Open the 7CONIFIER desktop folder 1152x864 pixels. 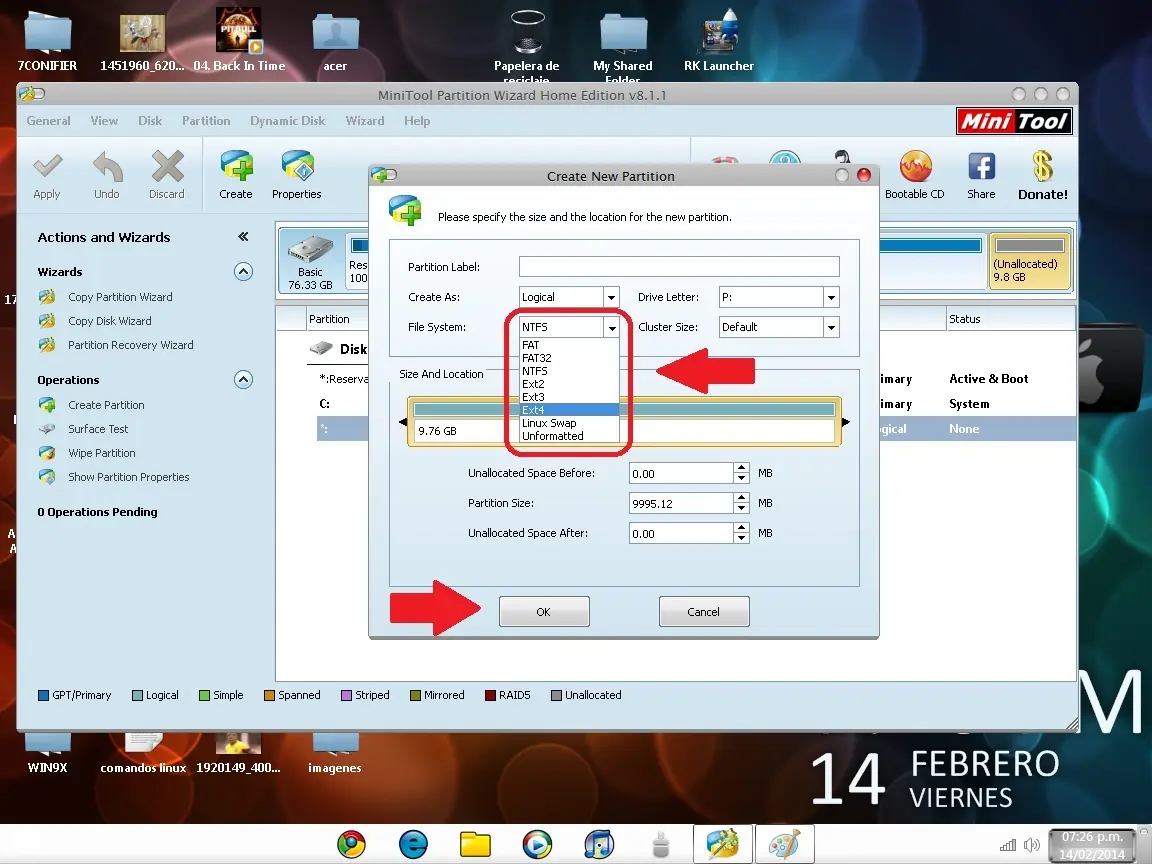click(x=47, y=40)
